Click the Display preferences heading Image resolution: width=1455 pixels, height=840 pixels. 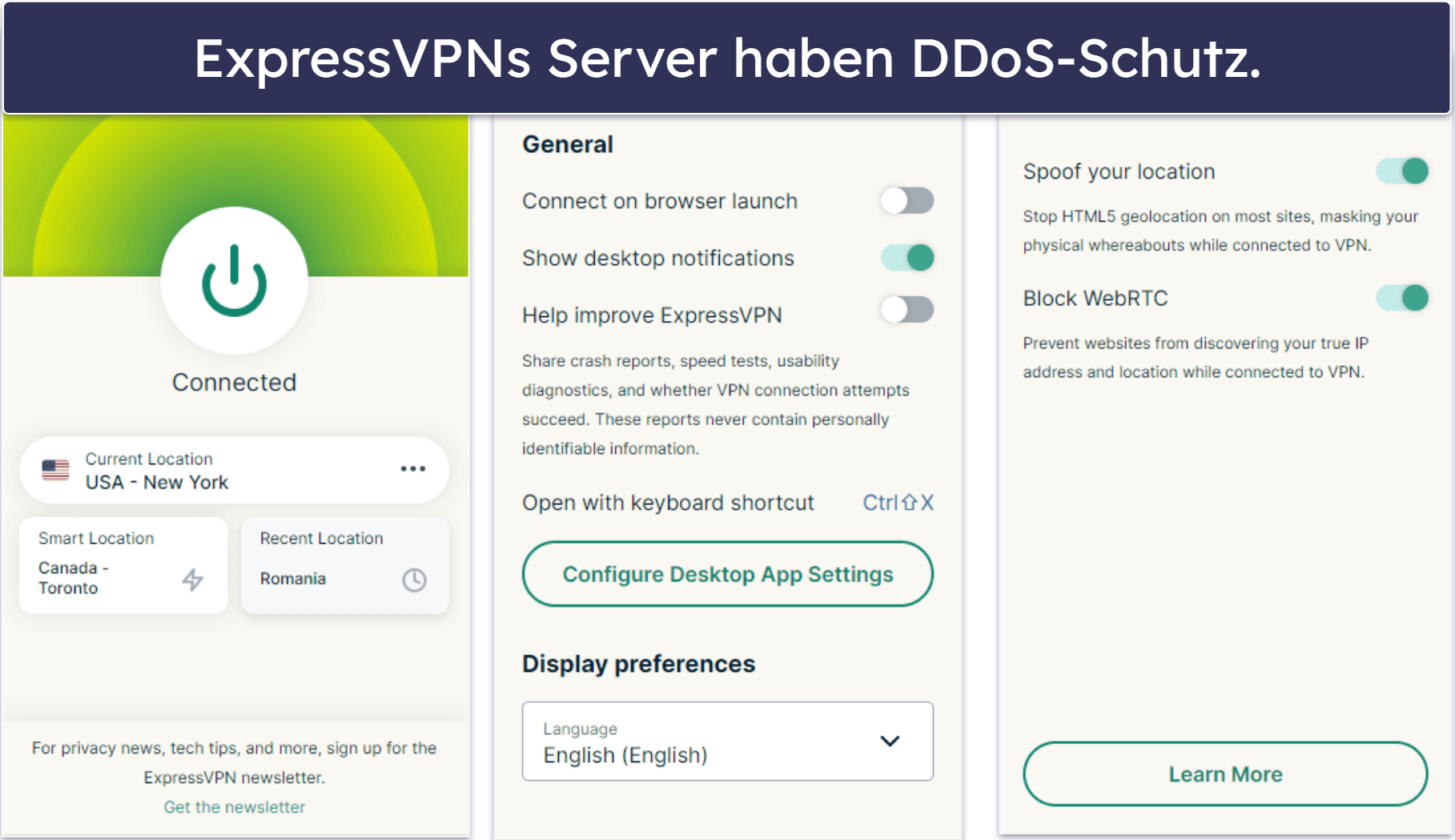[x=638, y=664]
